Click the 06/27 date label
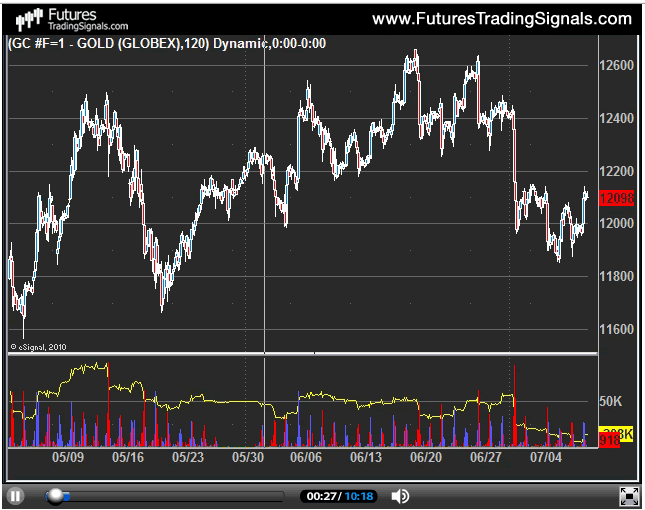The height and width of the screenshot is (510, 645). tap(486, 457)
